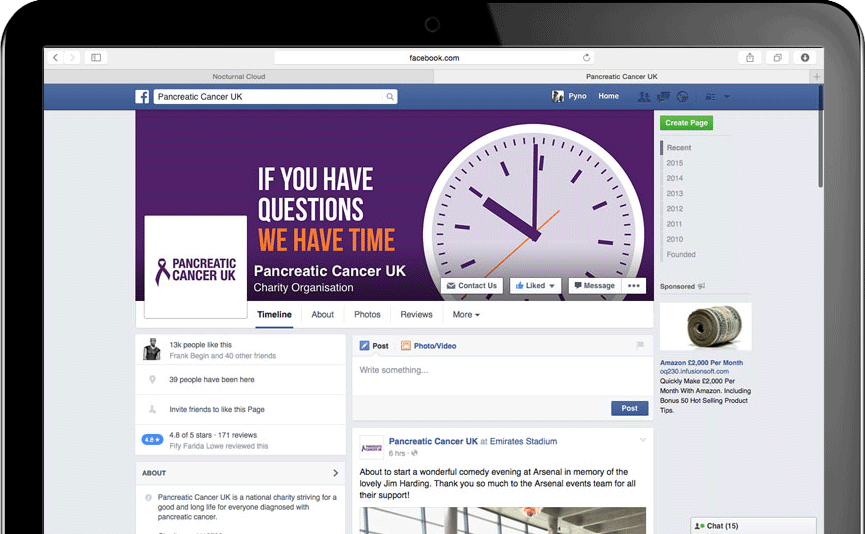Viewport: 865px width, 534px height.
Task: Click the facebook.com address bar
Action: pyautogui.click(x=434, y=57)
